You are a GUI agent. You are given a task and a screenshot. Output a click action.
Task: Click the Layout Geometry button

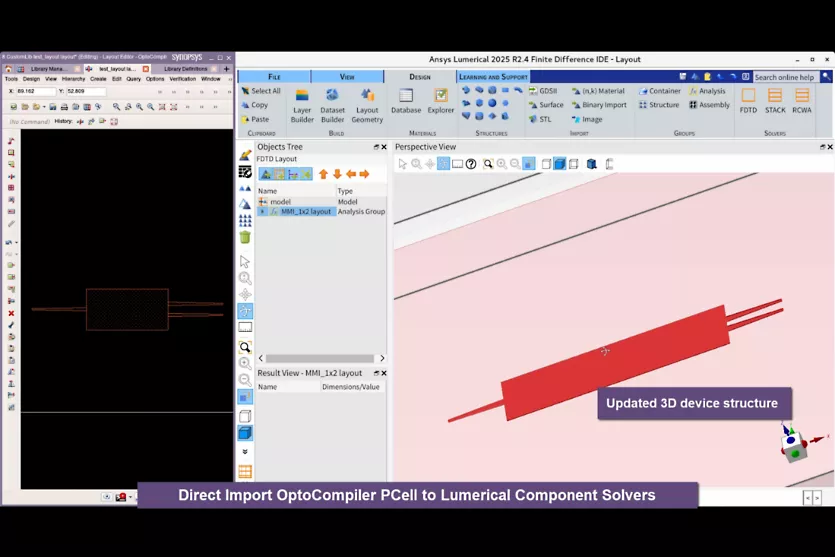[367, 104]
